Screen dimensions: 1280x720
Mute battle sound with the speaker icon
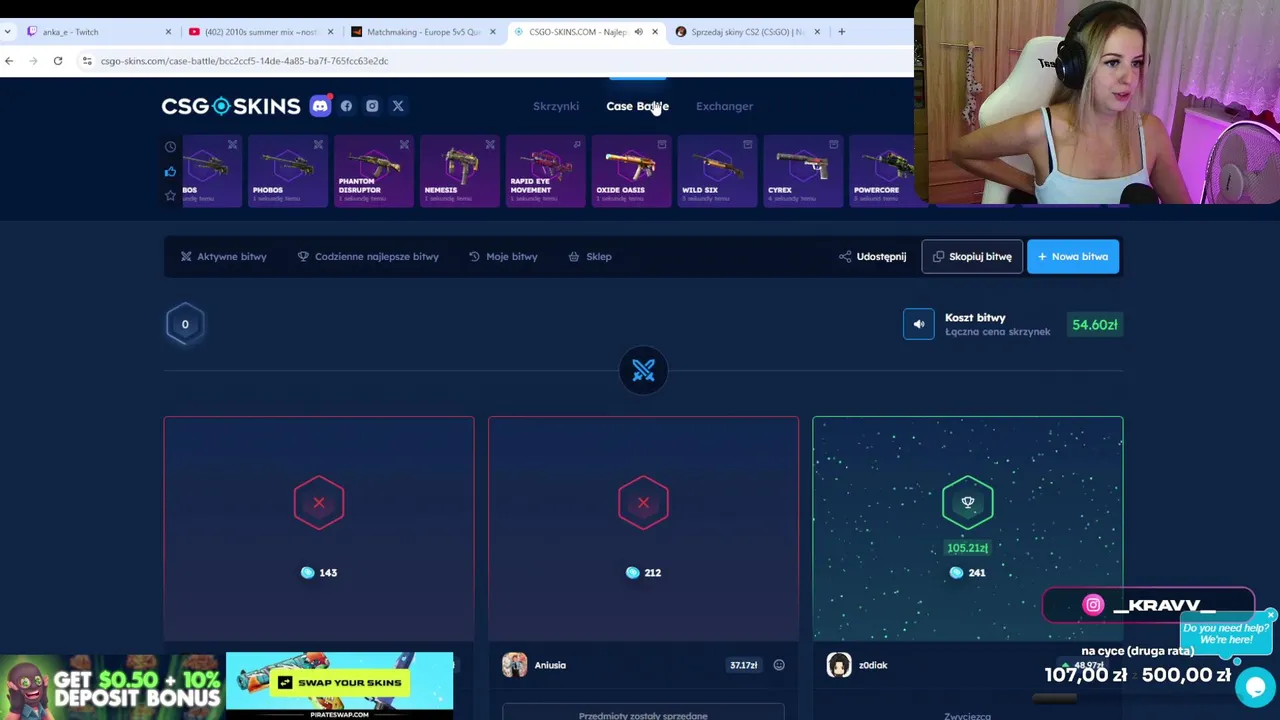pyautogui.click(x=919, y=324)
